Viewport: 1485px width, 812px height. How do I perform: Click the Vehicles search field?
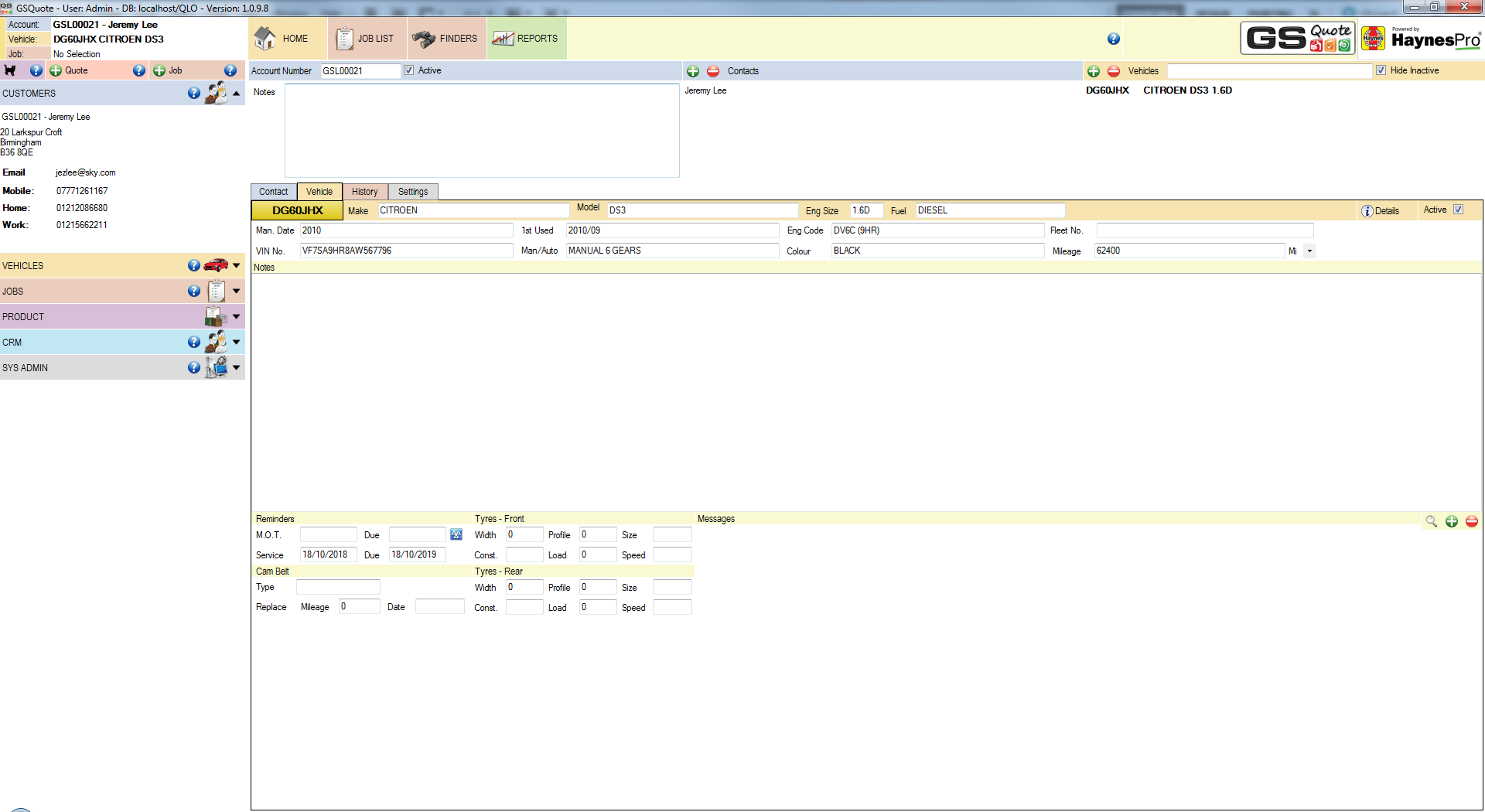1269,70
